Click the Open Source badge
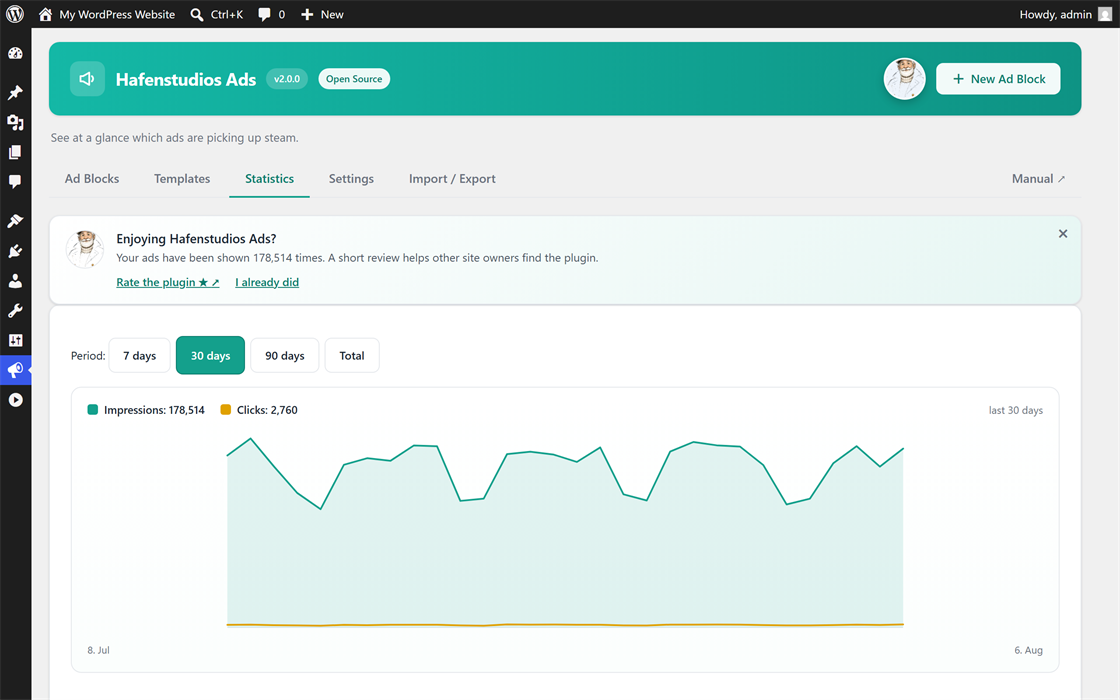Screen dimensions: 1120x700 (354, 79)
